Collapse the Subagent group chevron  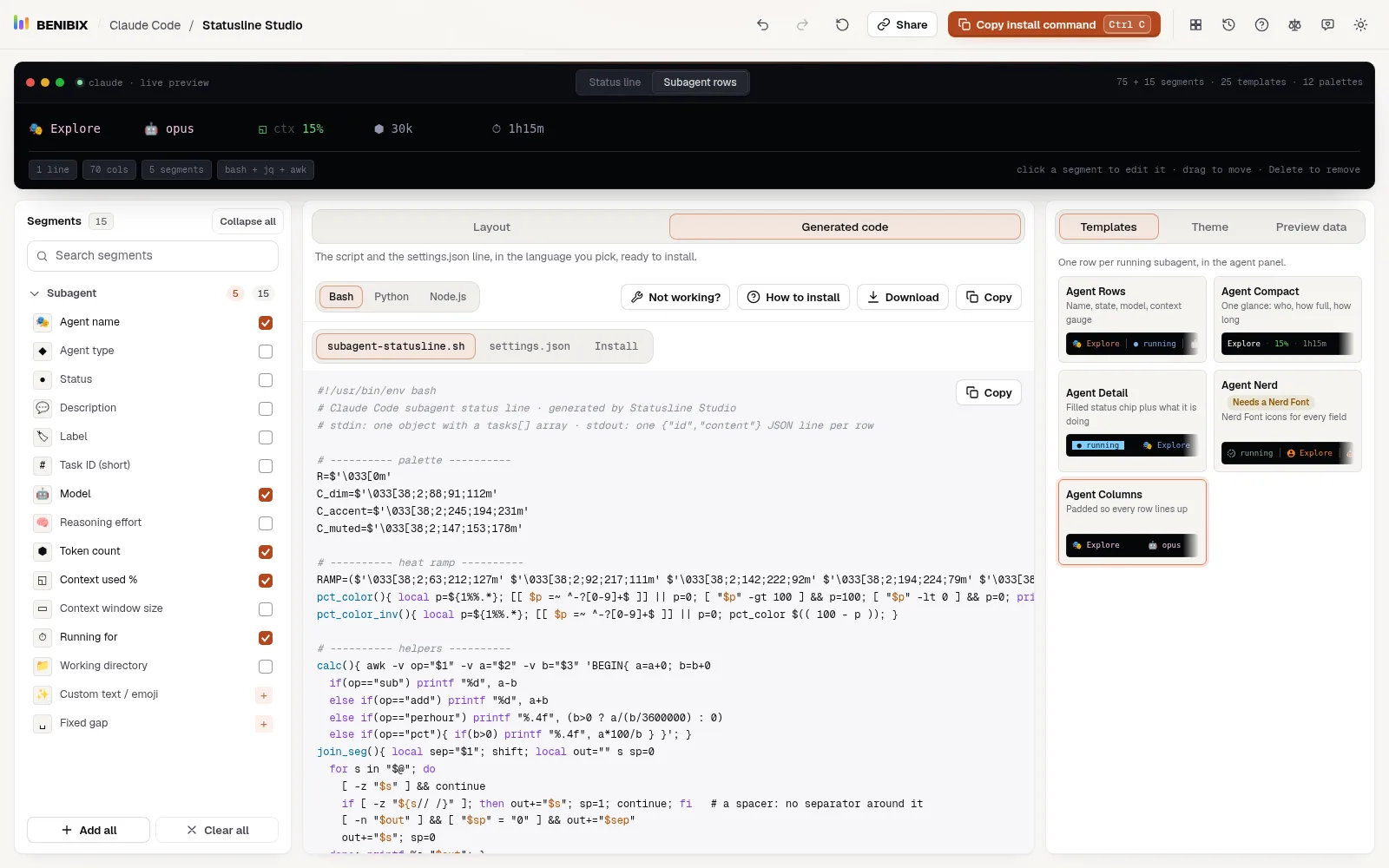point(35,293)
